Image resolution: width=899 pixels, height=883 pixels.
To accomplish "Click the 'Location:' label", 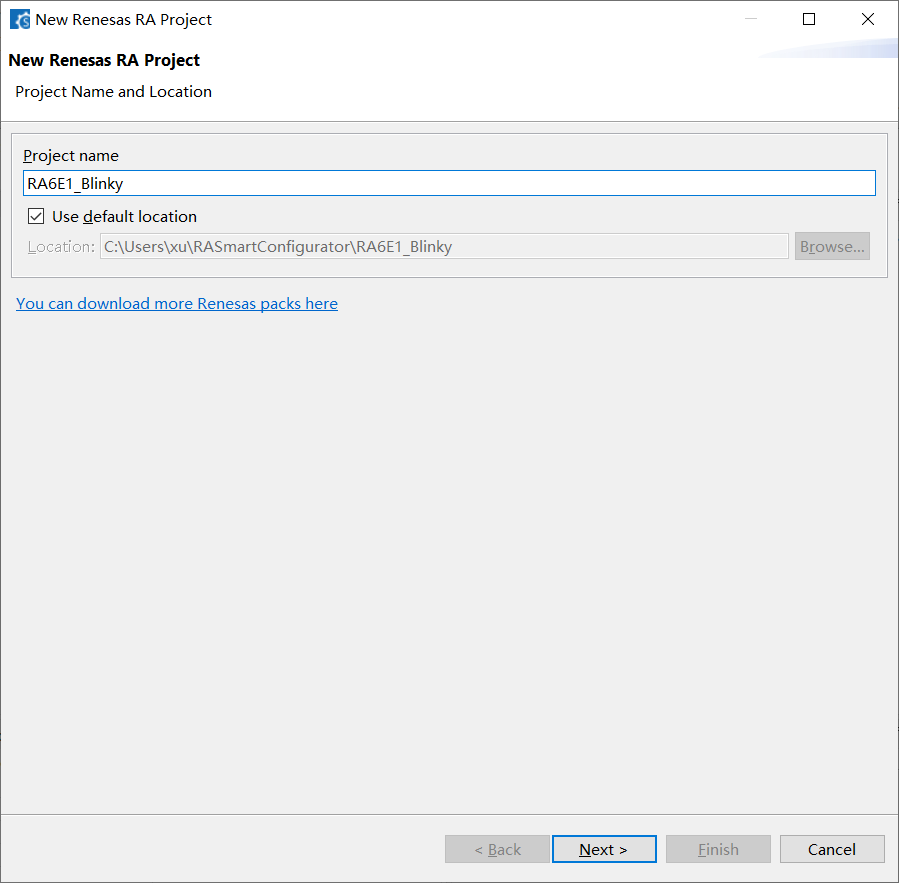I will [x=61, y=247].
